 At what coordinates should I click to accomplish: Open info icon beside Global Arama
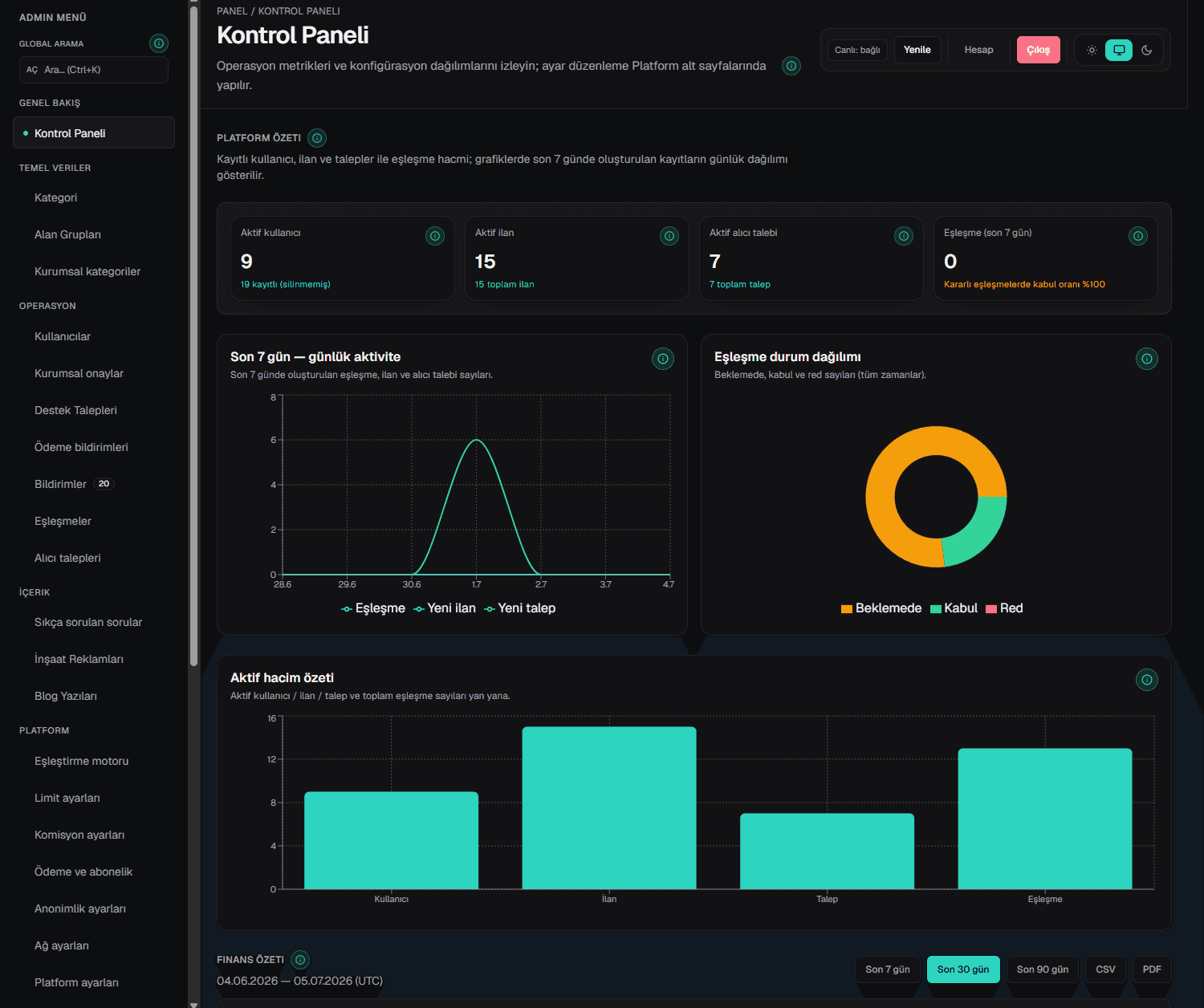(159, 43)
